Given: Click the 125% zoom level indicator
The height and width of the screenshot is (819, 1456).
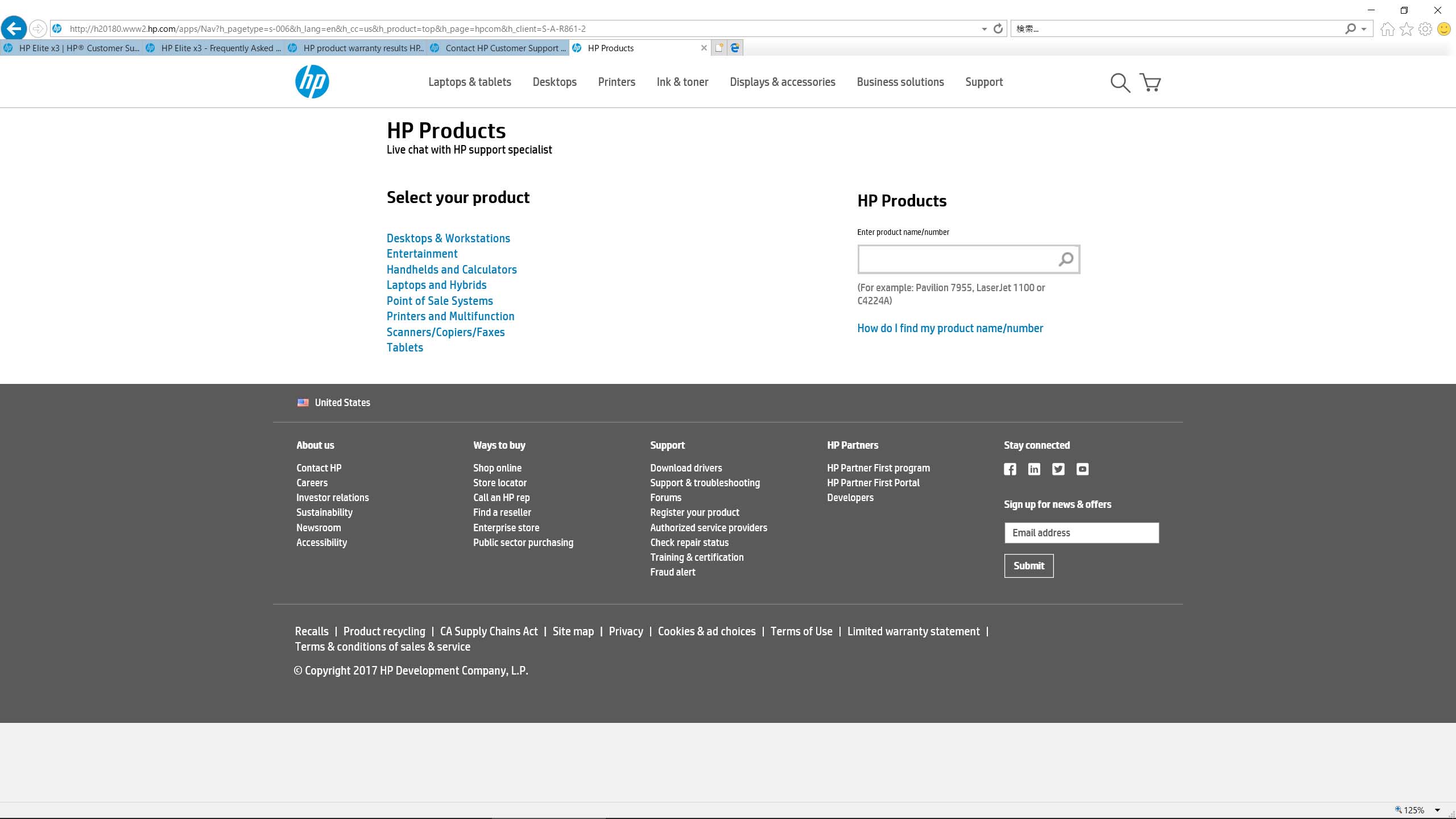Looking at the screenshot, I should 1413,810.
